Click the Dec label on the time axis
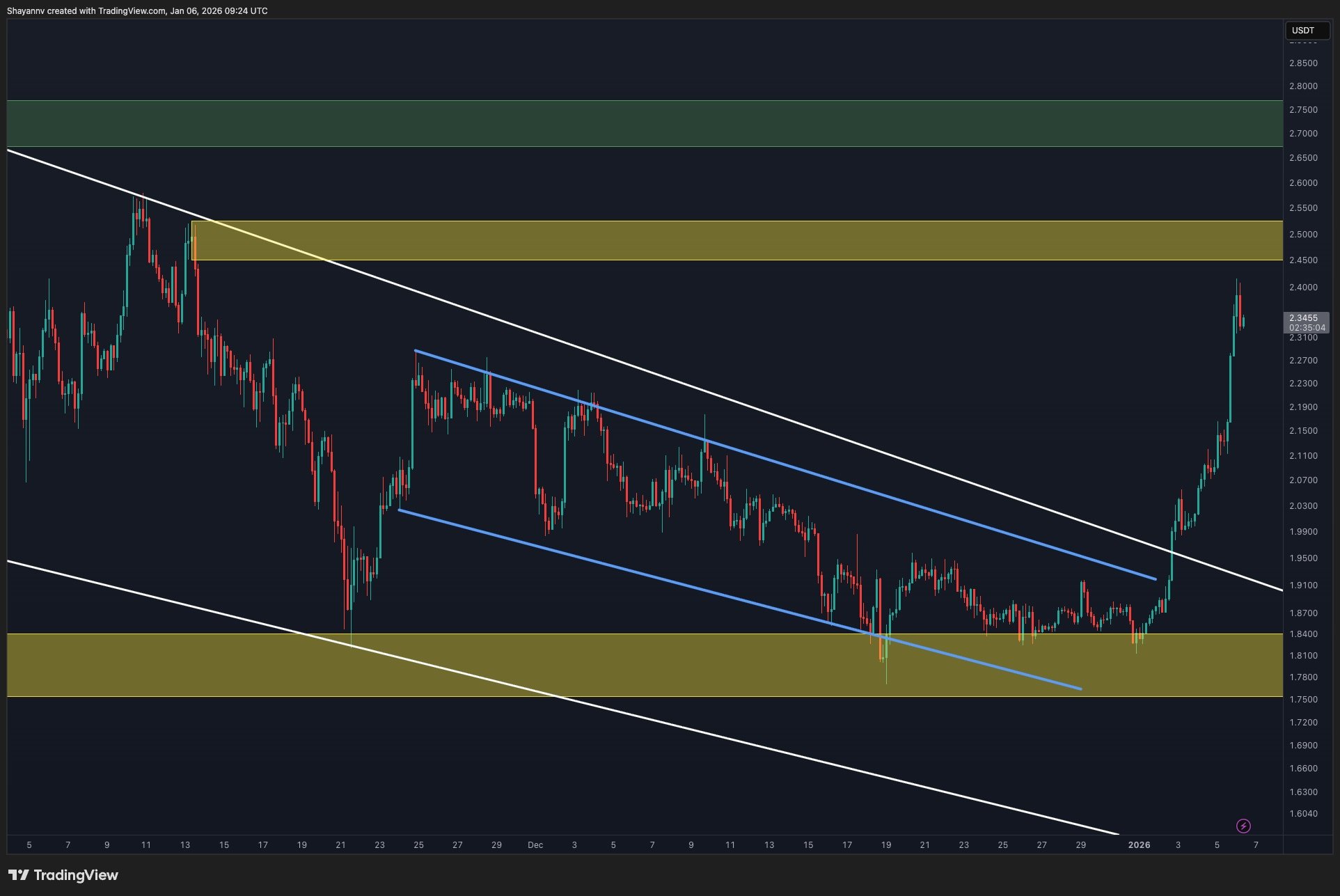1340x896 pixels. pos(536,844)
